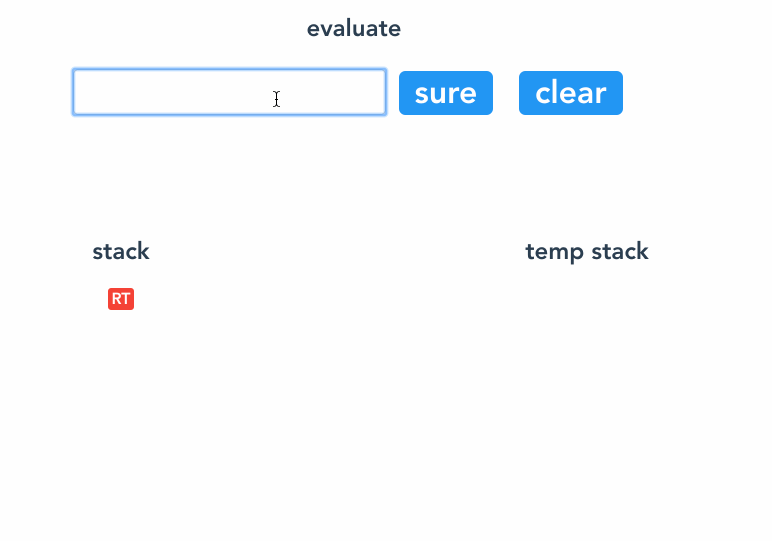This screenshot has height=541, width=772.
Task: Confirm evaluation by clicking sure
Action: pyautogui.click(x=446, y=93)
